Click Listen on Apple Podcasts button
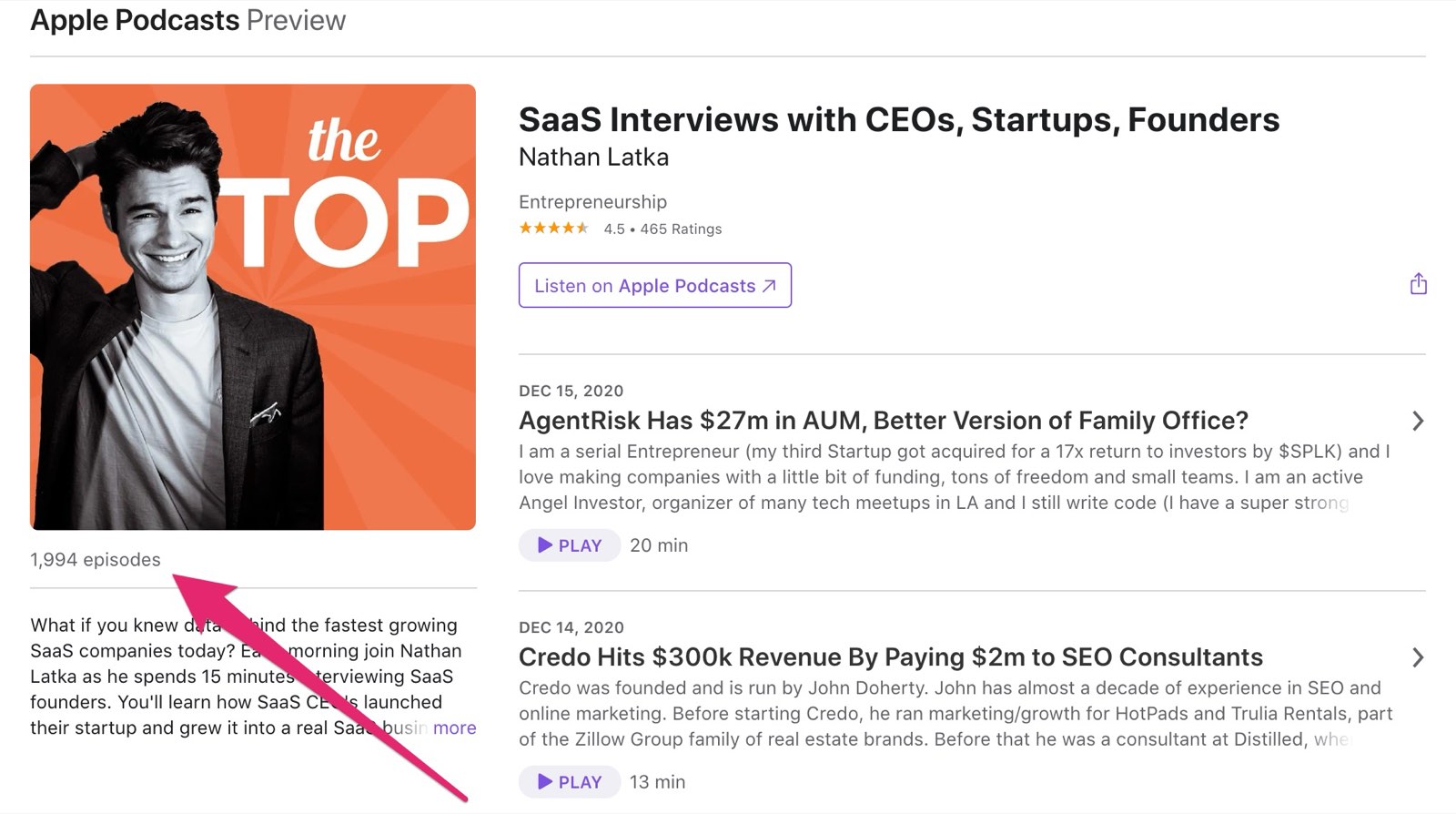 (x=655, y=285)
